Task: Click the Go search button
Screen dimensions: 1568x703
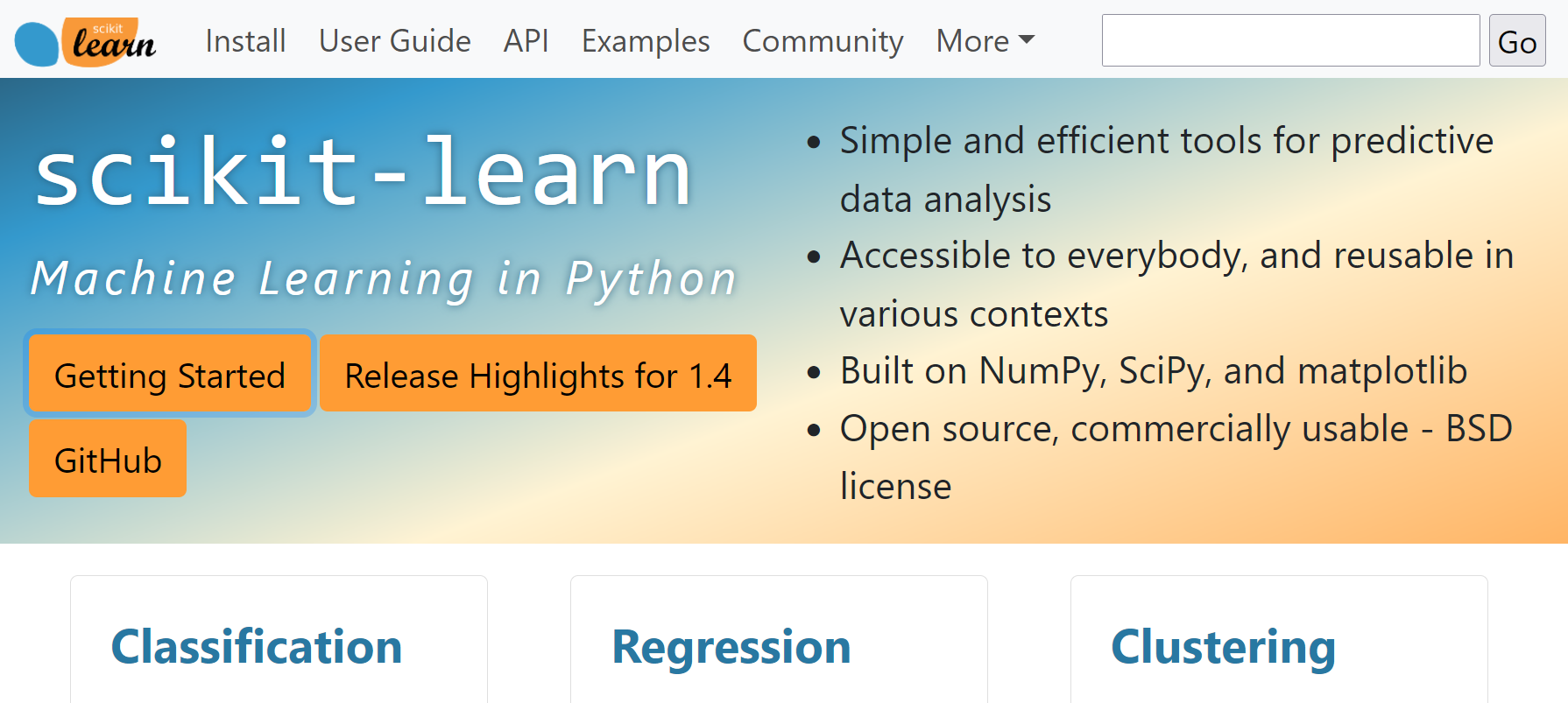Action: click(1517, 40)
